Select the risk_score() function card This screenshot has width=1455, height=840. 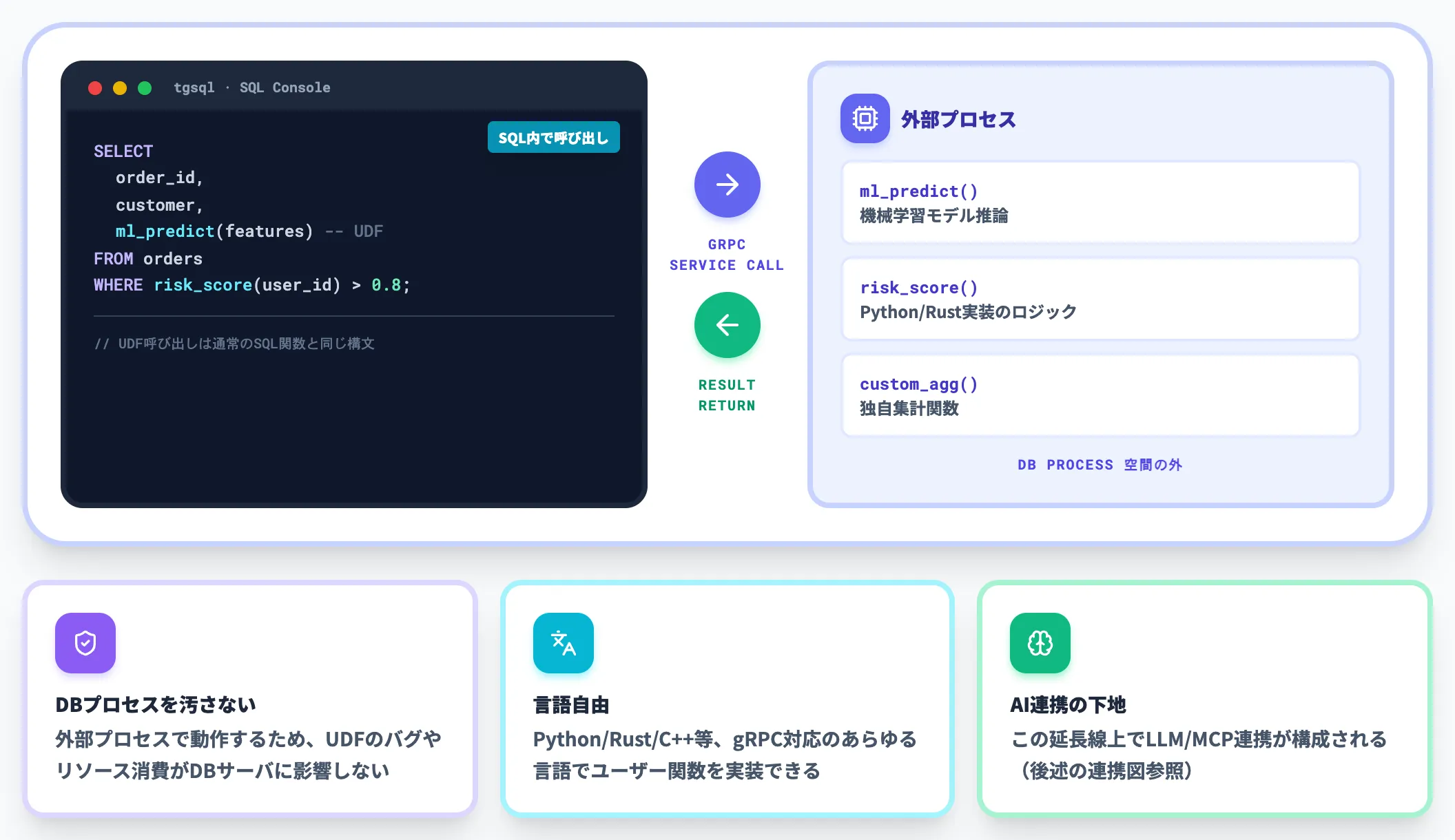(x=1101, y=299)
